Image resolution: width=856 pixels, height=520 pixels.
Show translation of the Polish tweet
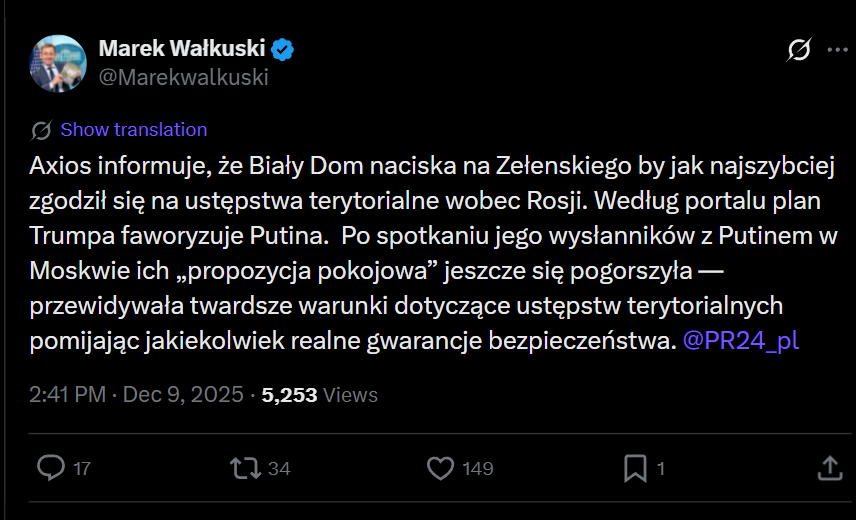coord(133,130)
